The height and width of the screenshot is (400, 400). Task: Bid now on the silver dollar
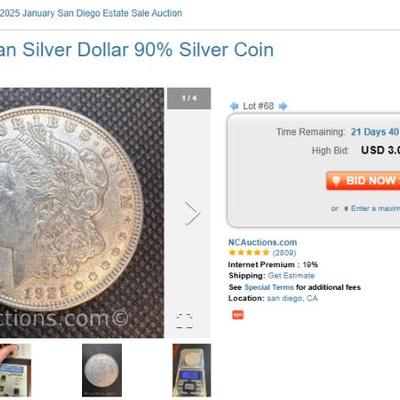(x=363, y=181)
